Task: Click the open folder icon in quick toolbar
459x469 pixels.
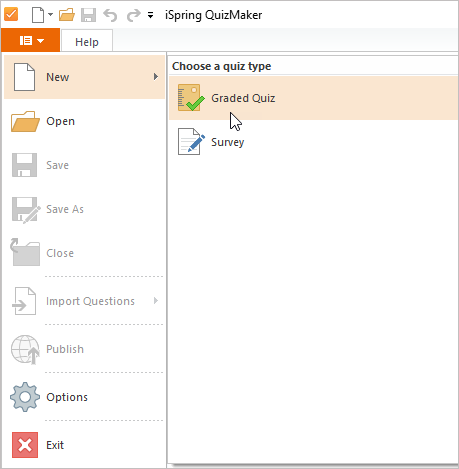Action: click(67, 15)
